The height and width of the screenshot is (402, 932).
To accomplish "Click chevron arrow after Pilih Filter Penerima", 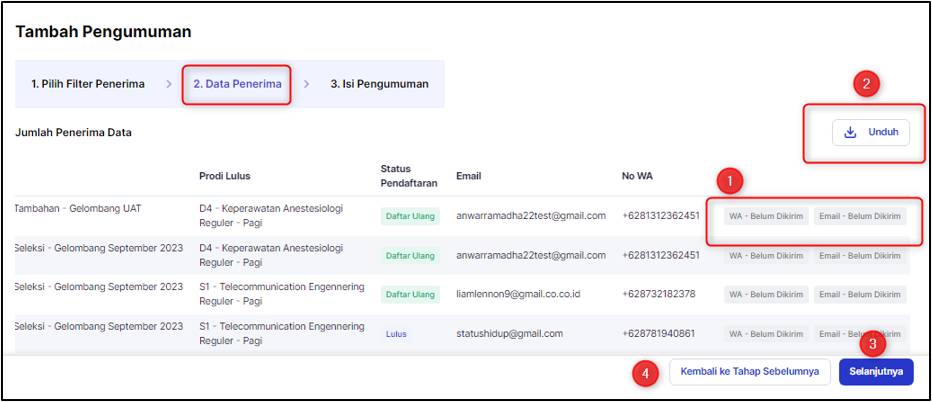I will coord(169,84).
